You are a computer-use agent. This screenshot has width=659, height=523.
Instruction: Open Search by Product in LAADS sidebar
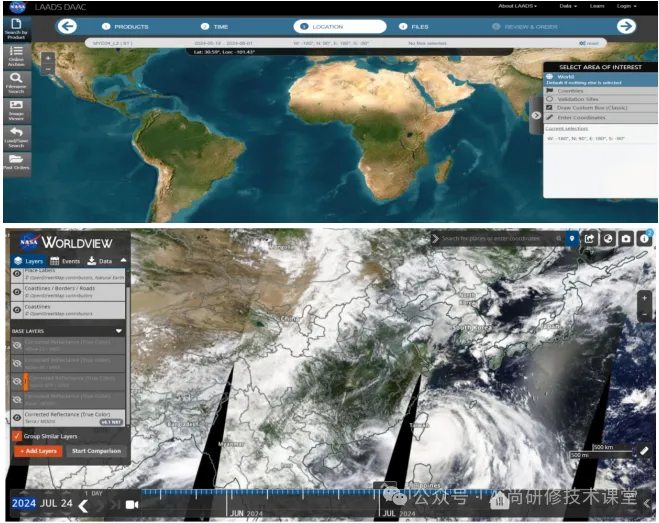[16, 29]
